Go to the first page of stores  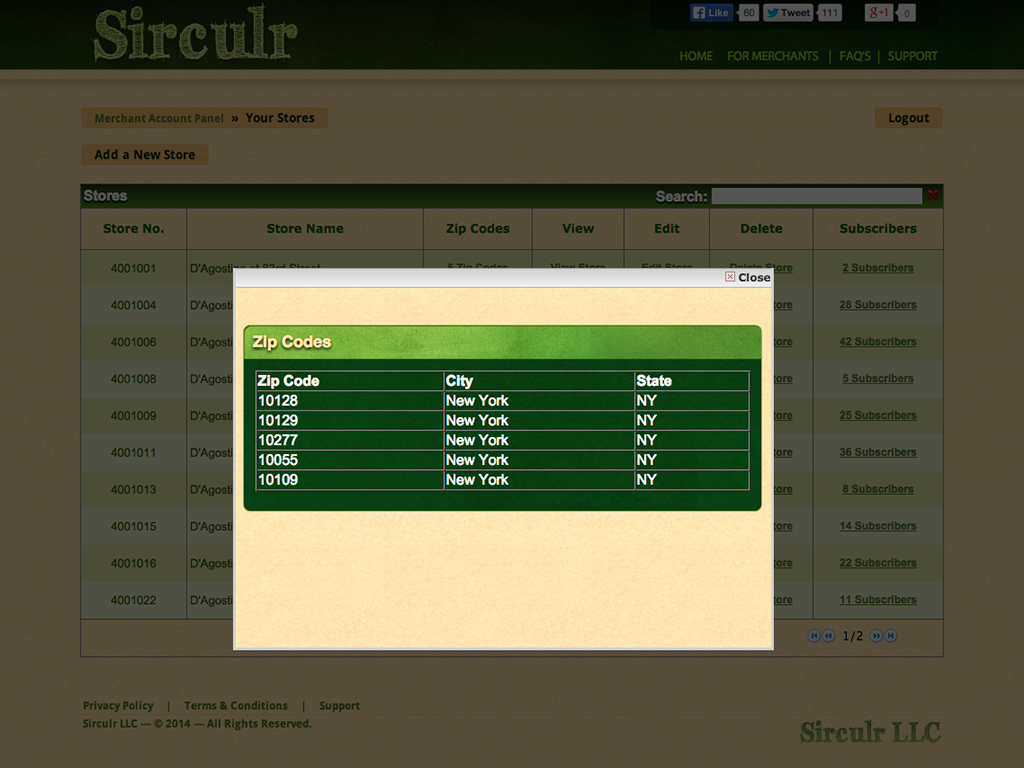click(814, 636)
